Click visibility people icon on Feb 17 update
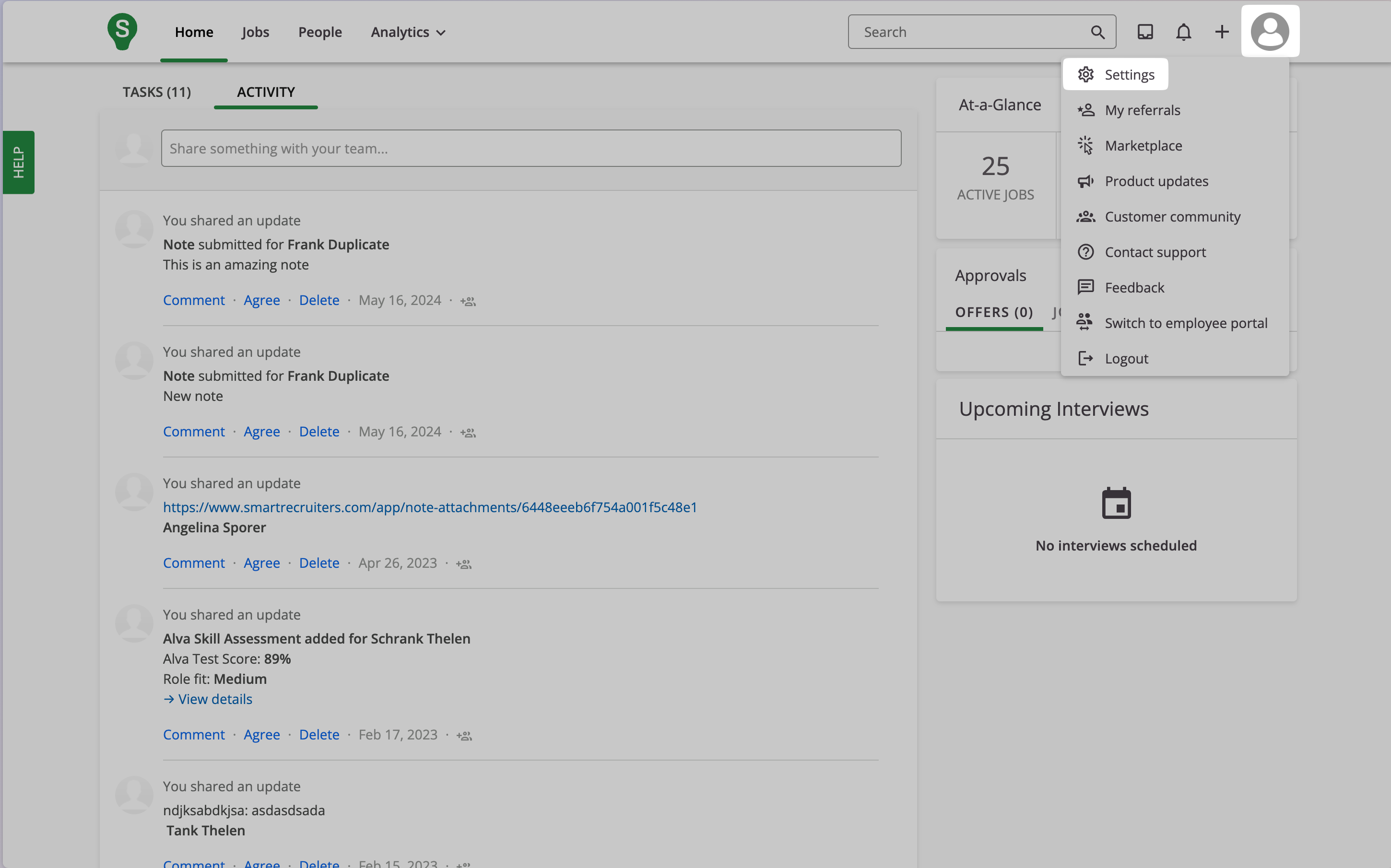The image size is (1391, 868). pos(464,735)
